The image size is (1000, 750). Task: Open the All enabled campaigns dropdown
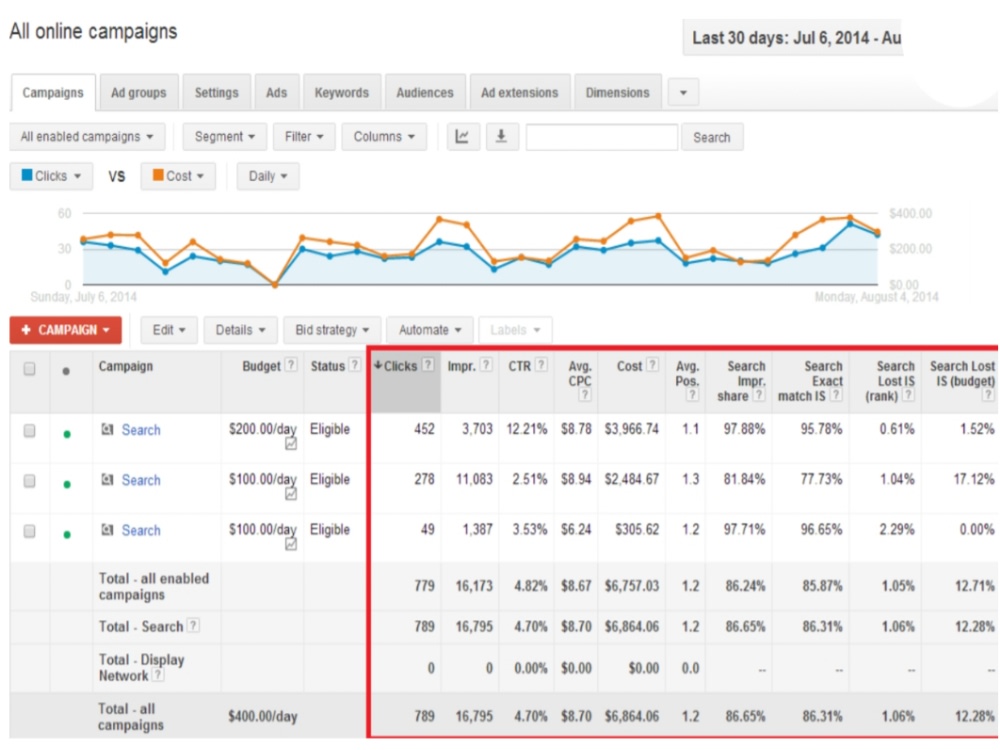pos(87,136)
